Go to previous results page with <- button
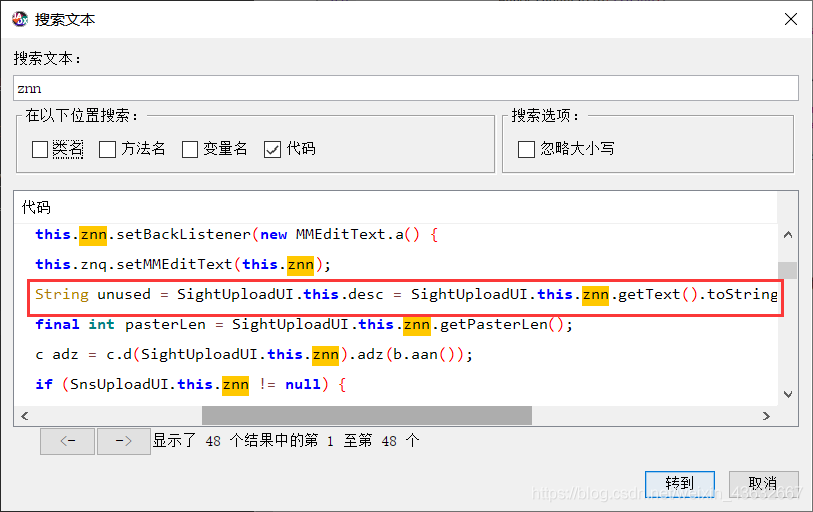The height and width of the screenshot is (512, 813). click(x=67, y=441)
